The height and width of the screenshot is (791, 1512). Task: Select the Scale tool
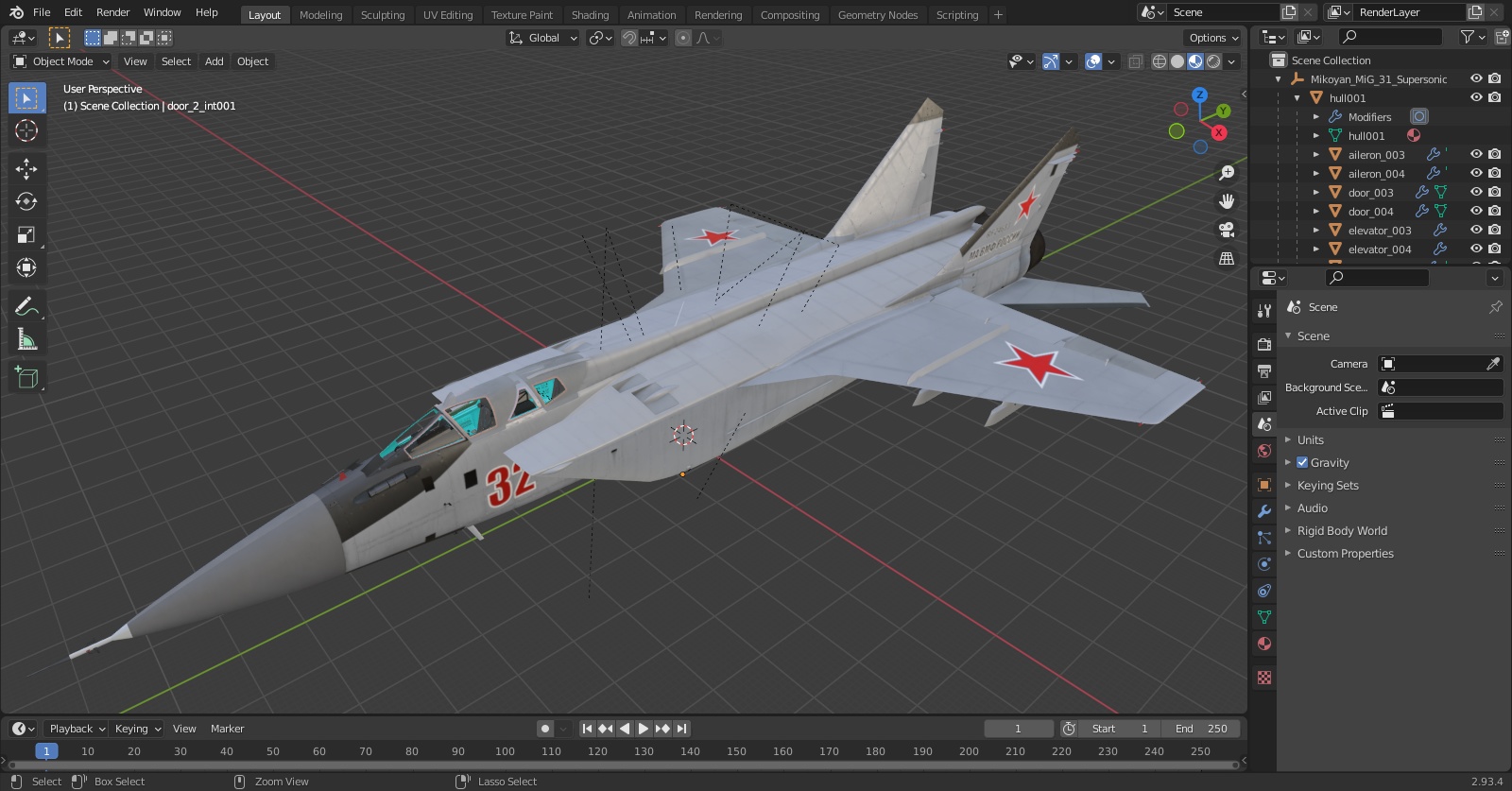coord(26,234)
